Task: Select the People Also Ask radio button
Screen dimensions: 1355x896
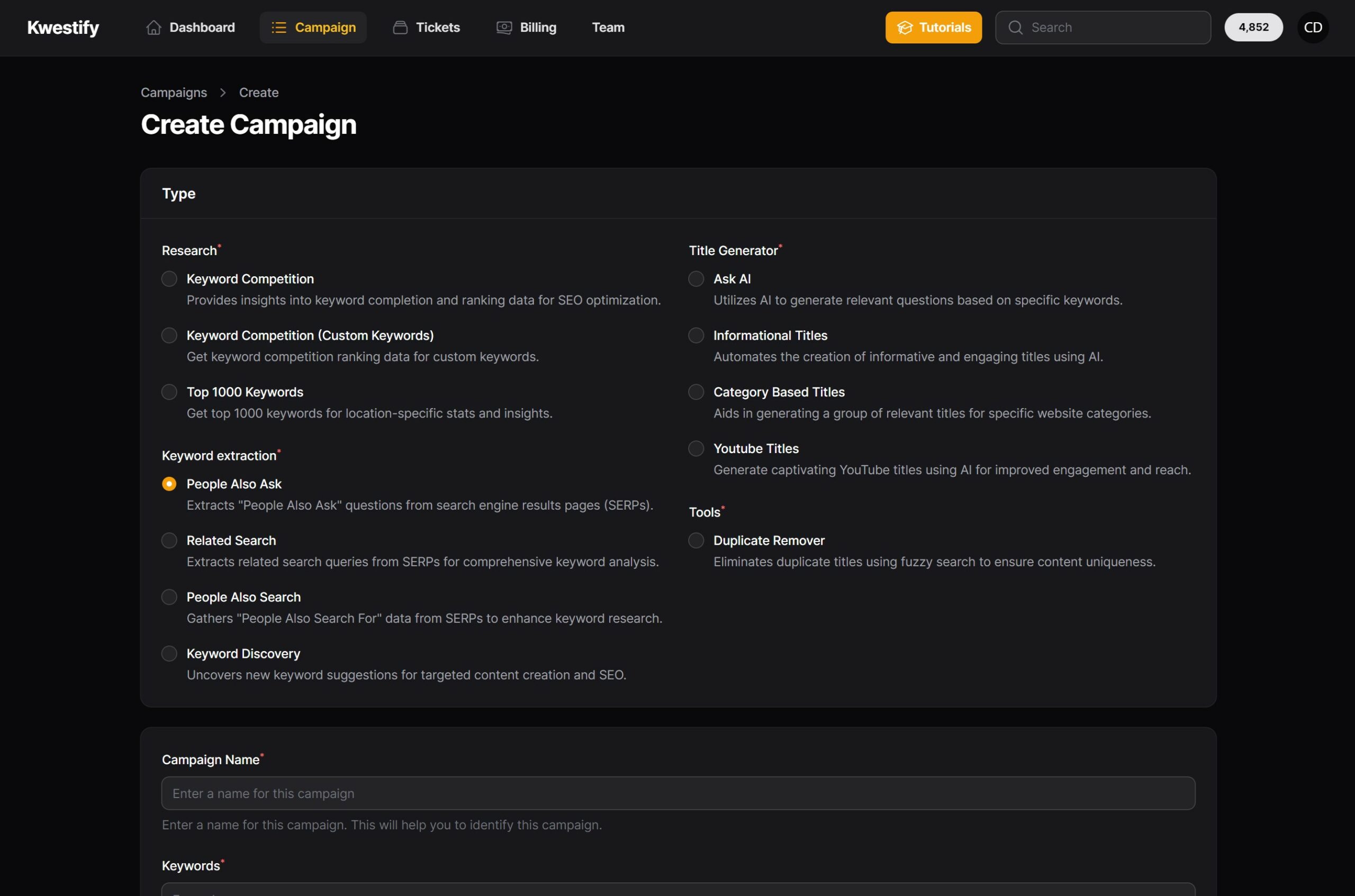Action: click(168, 484)
